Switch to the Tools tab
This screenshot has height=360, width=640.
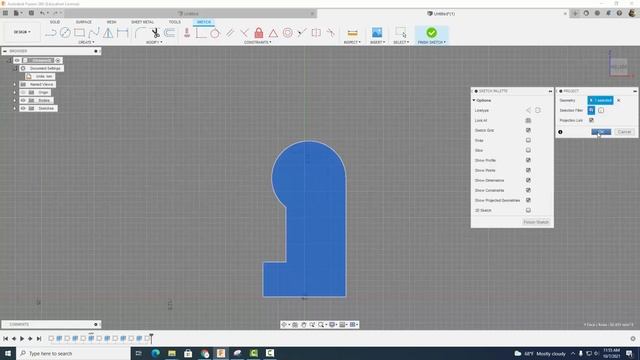[174, 22]
